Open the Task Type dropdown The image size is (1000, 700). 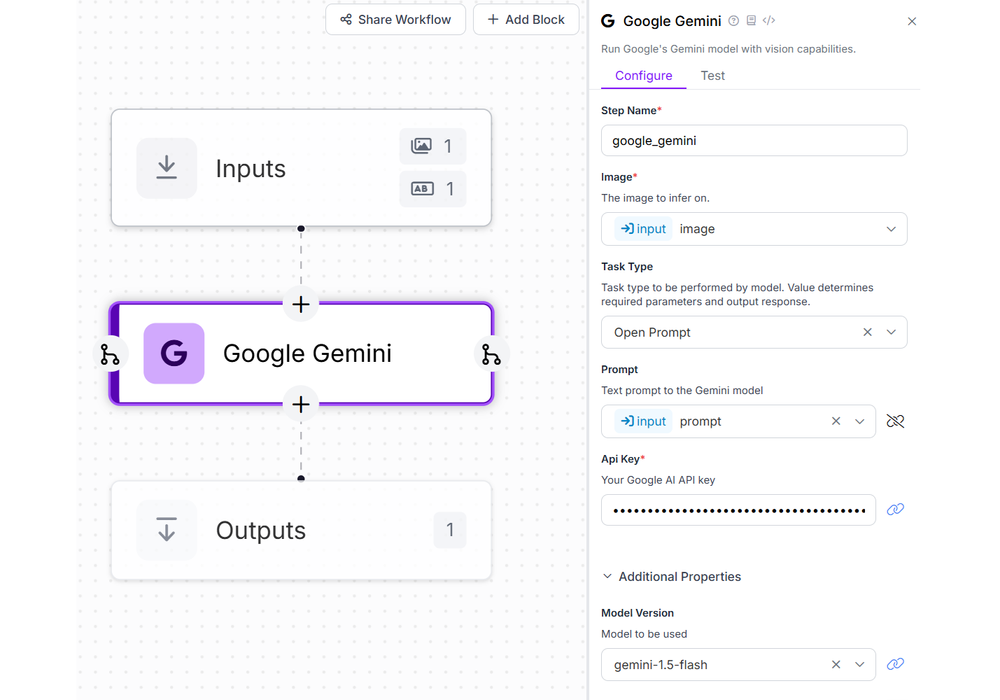[890, 332]
